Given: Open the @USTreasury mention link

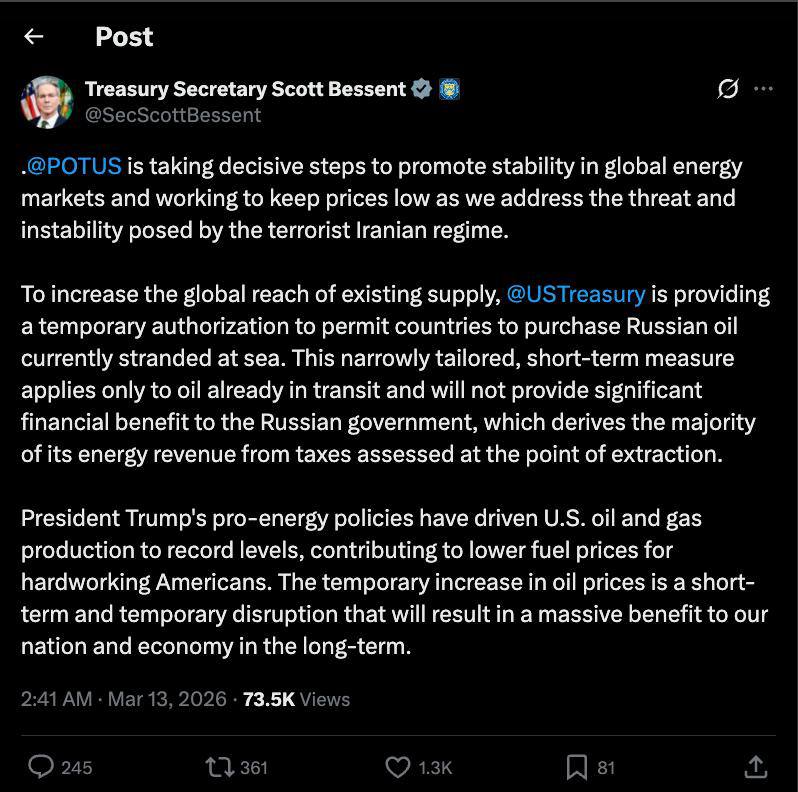Looking at the screenshot, I should pyautogui.click(x=575, y=294).
